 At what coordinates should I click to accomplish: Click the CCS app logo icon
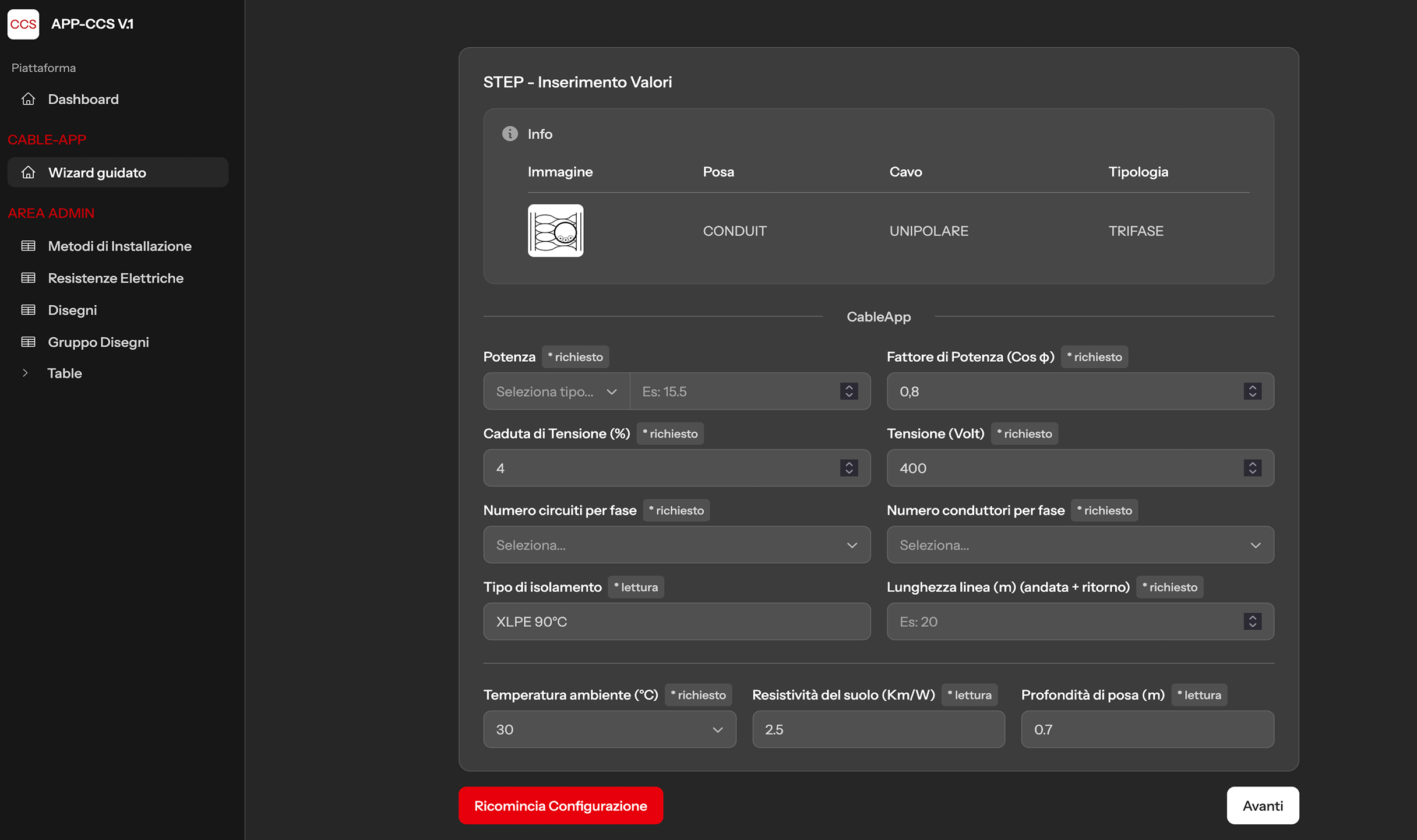tap(23, 24)
